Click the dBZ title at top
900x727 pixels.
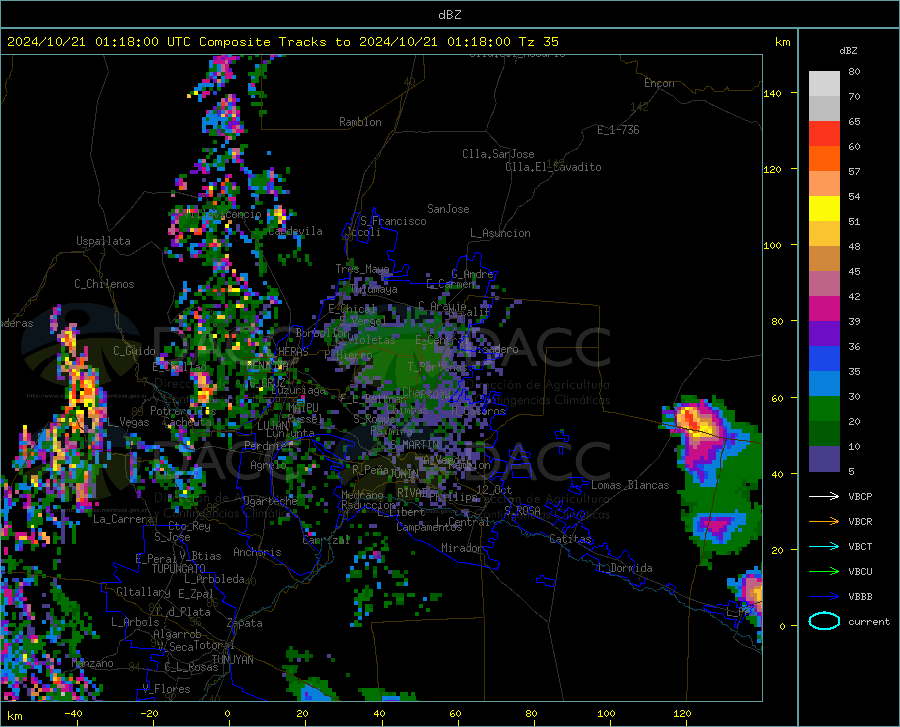point(449,15)
